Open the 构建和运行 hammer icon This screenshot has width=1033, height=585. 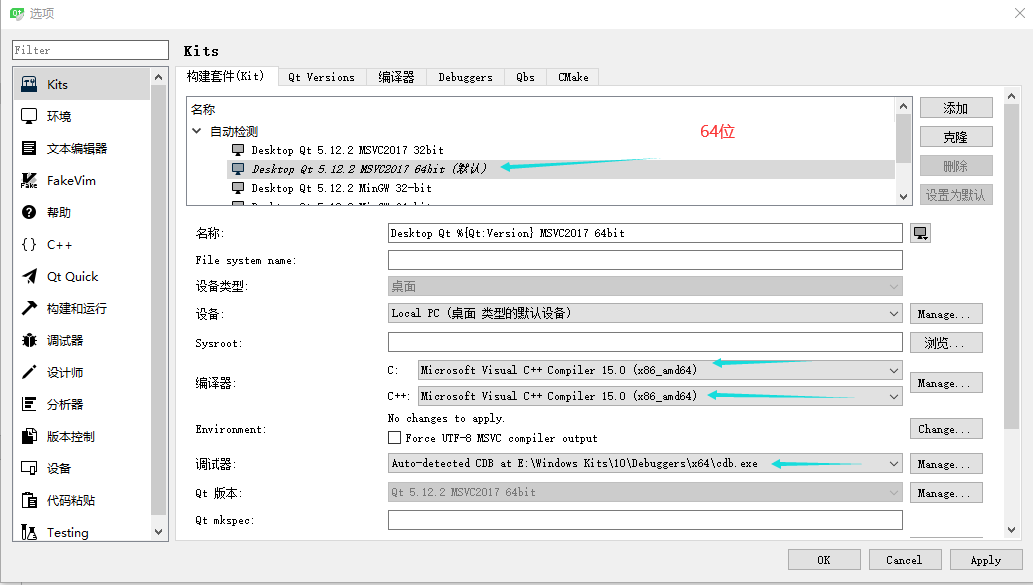29,308
